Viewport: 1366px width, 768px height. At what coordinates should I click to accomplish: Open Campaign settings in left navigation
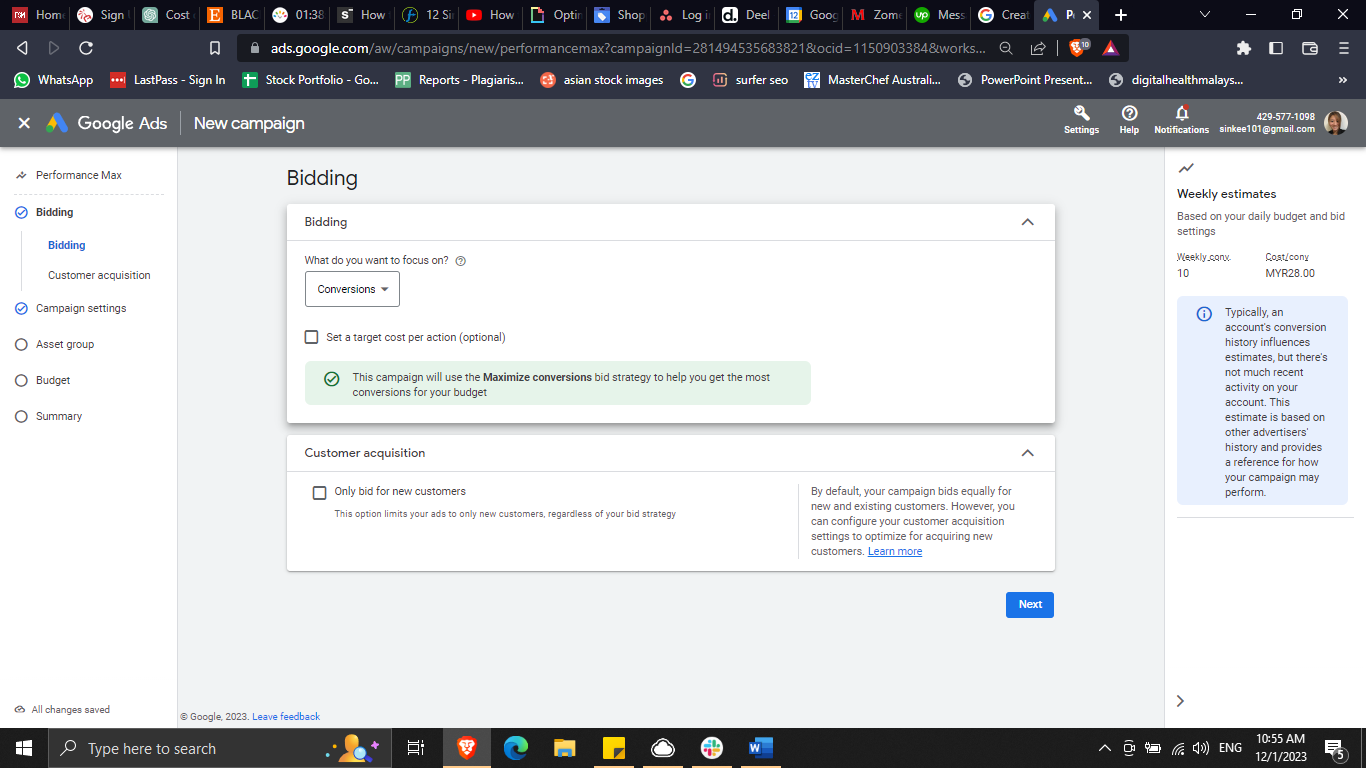pos(81,308)
